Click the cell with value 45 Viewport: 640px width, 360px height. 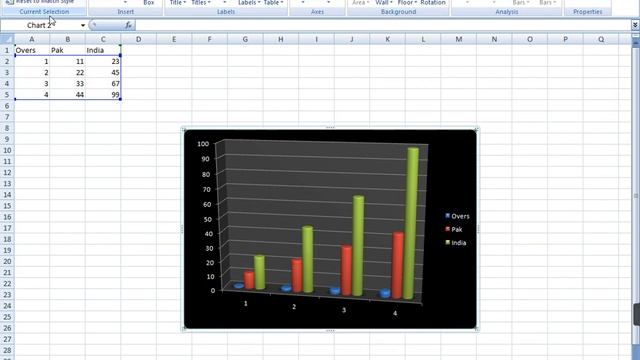click(x=103, y=72)
